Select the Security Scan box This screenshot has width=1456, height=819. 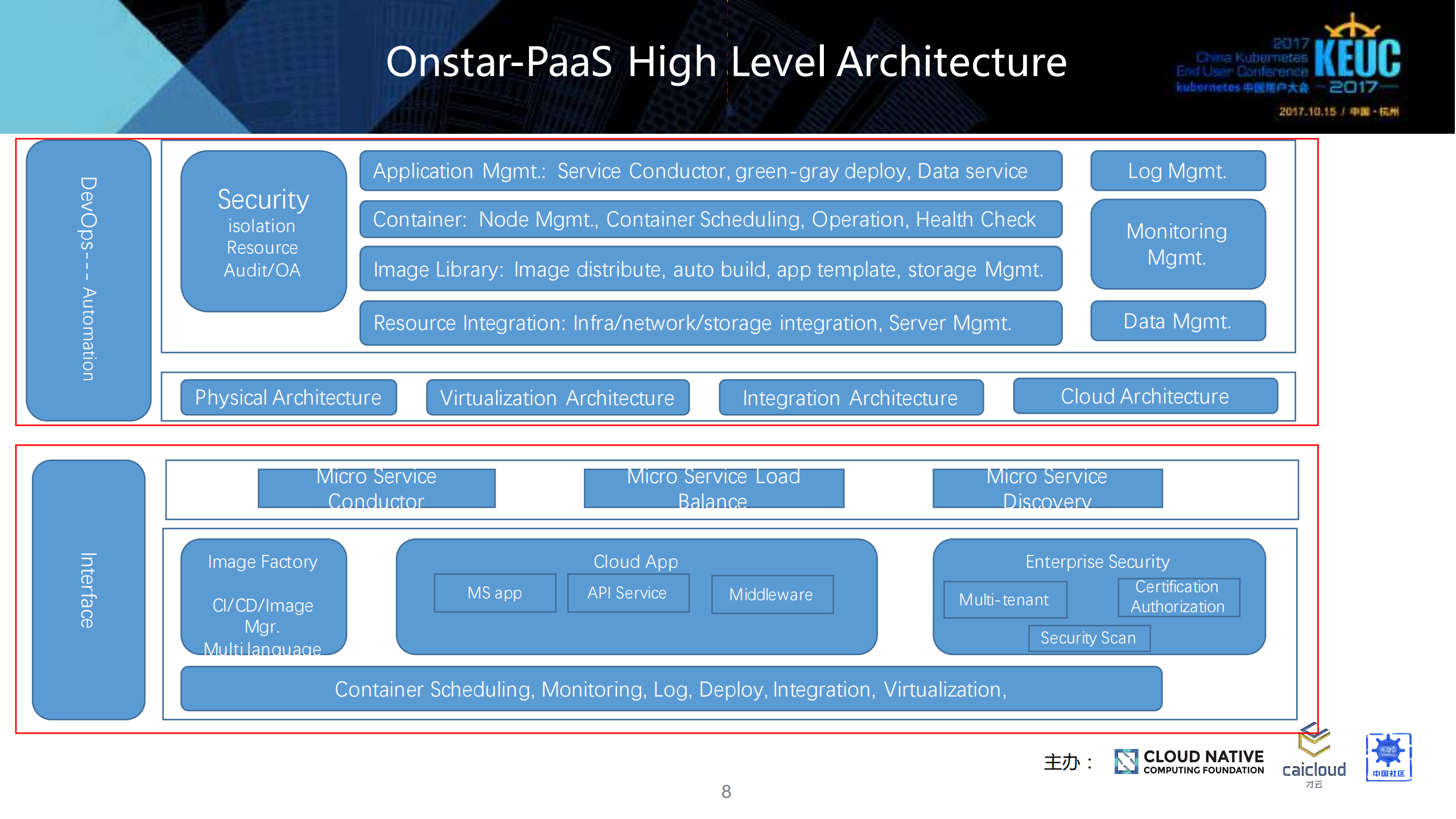pos(1088,638)
